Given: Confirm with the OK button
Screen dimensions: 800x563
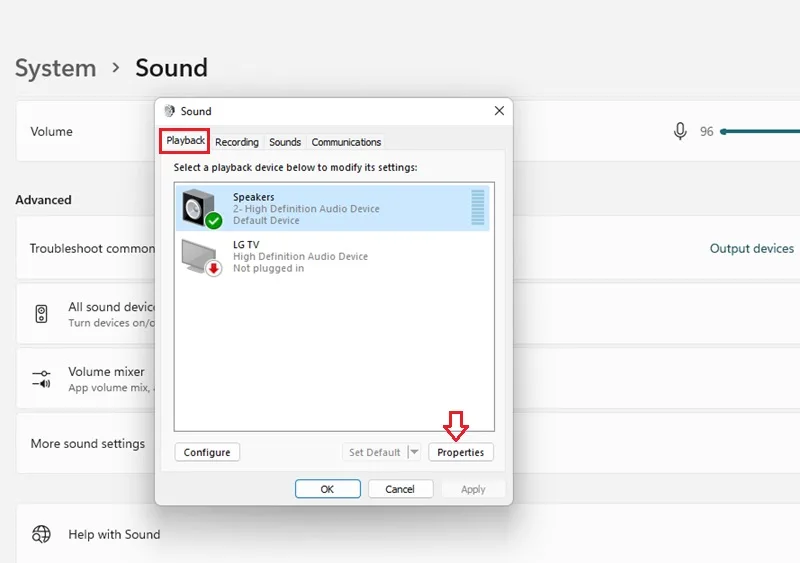Looking at the screenshot, I should tap(328, 489).
